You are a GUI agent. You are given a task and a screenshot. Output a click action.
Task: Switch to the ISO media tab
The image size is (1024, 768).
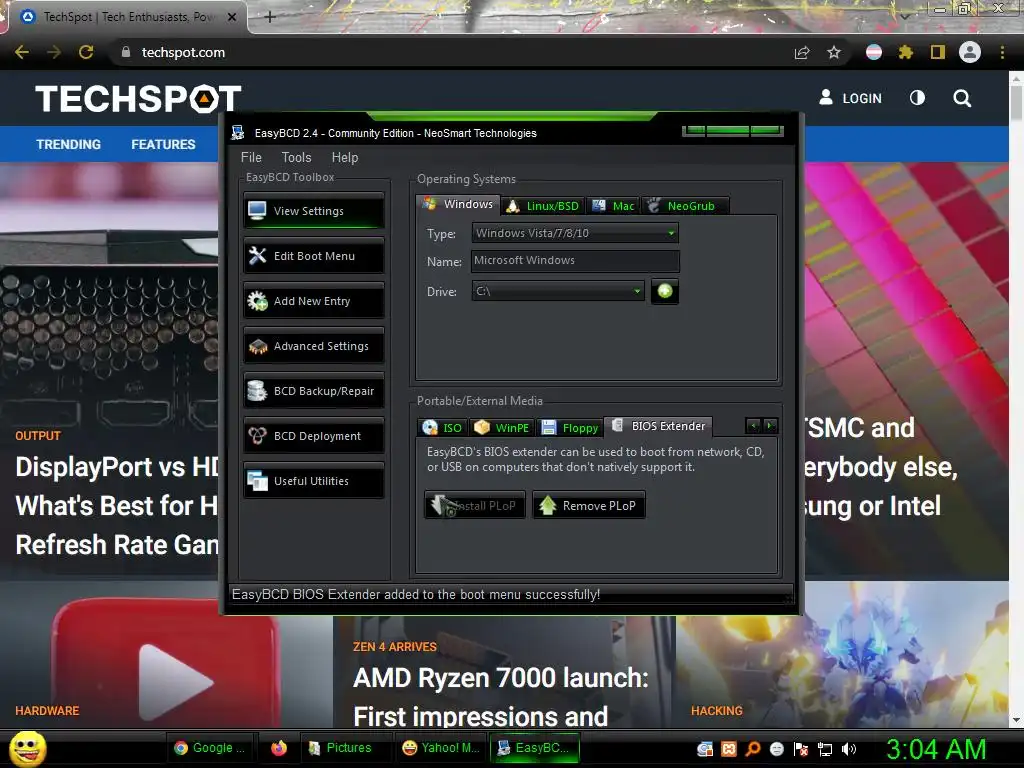pos(442,428)
